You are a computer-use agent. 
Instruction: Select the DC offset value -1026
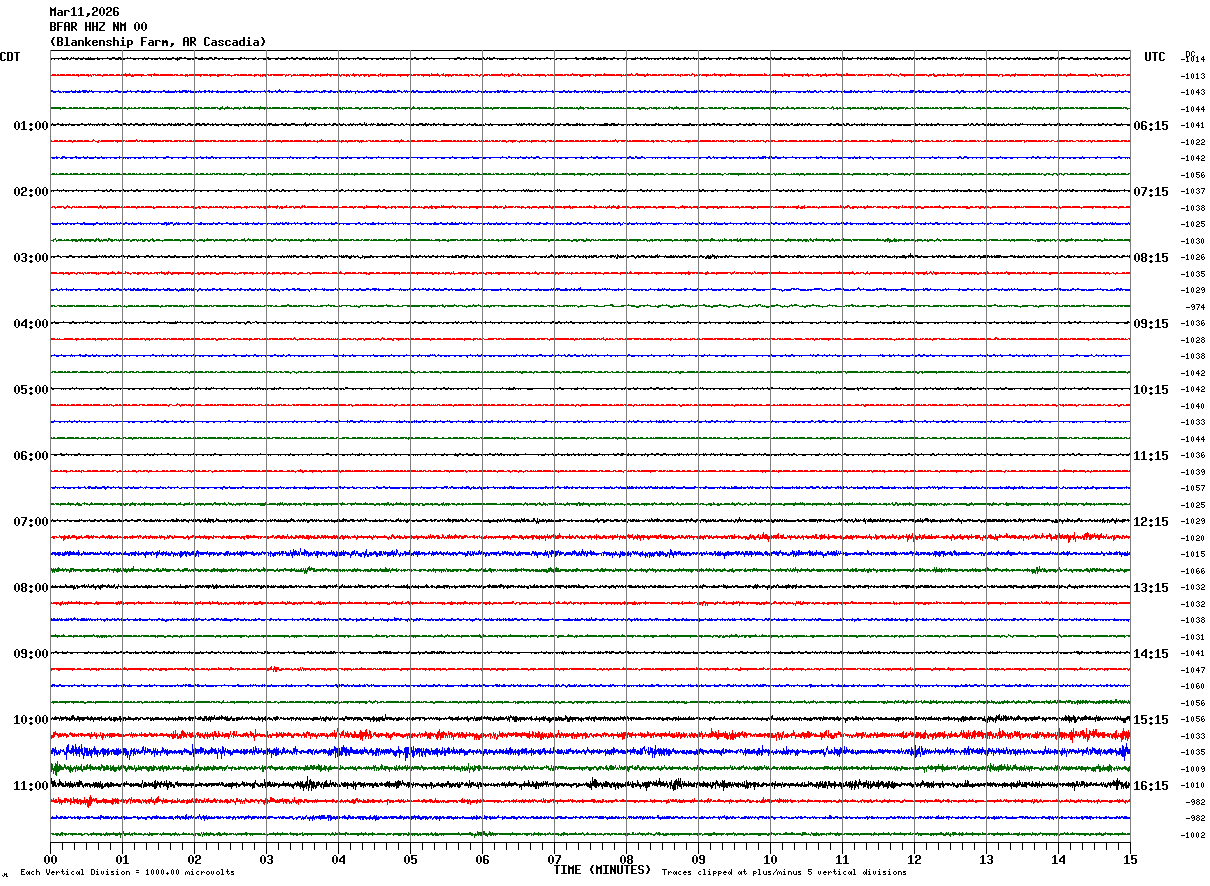click(1193, 257)
